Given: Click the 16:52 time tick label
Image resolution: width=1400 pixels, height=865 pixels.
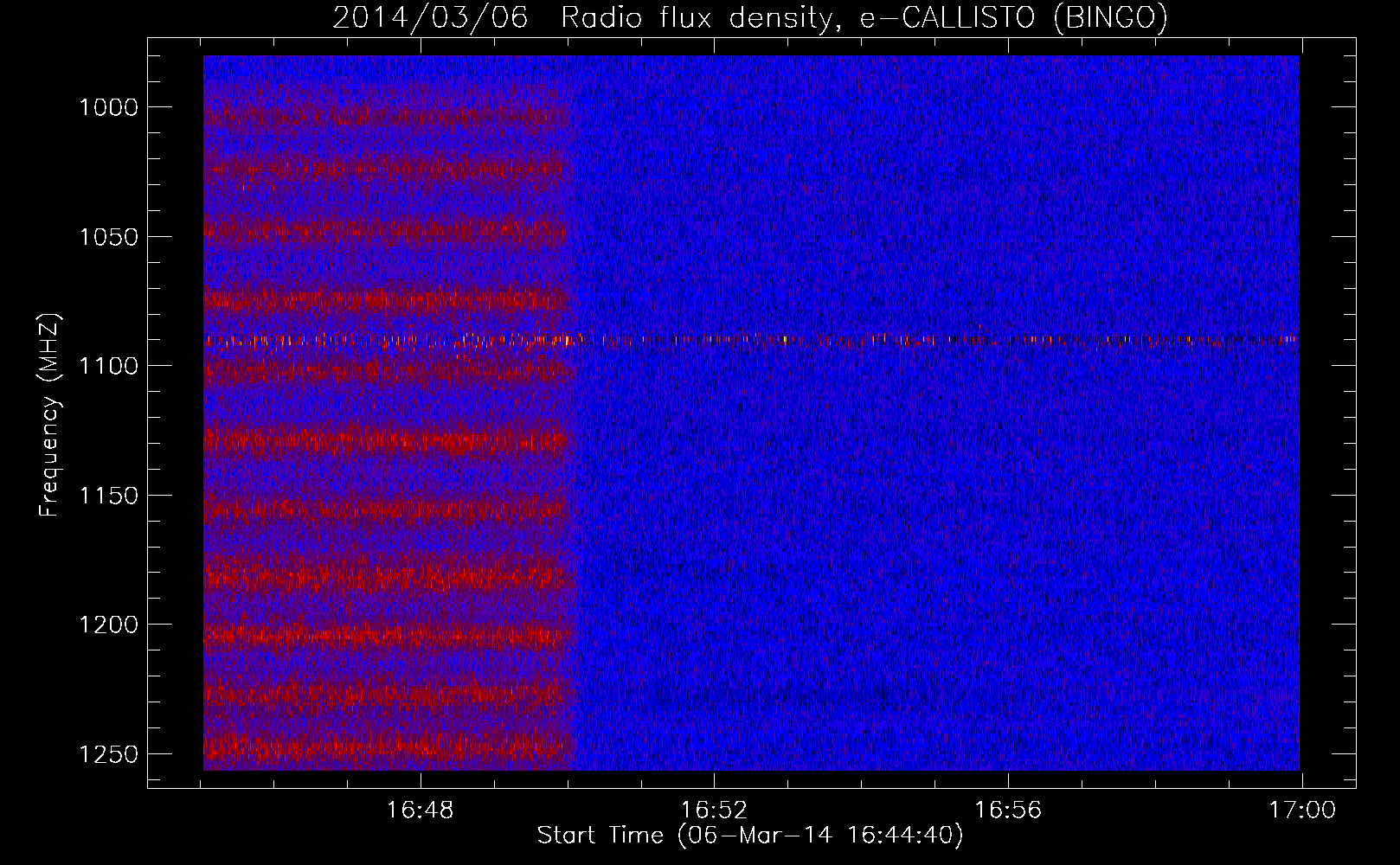Looking at the screenshot, I should tap(714, 811).
